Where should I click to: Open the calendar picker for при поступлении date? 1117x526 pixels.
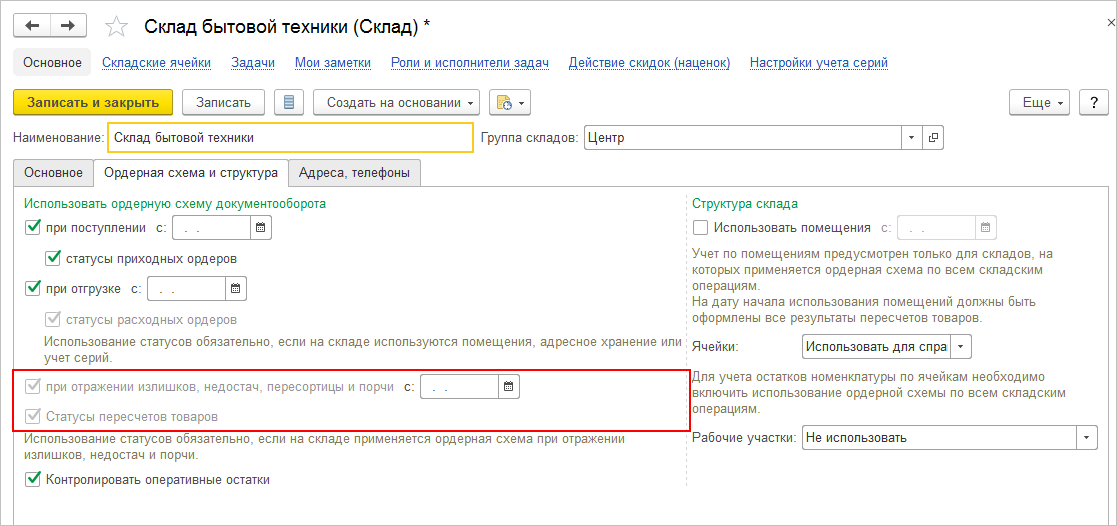(261, 228)
